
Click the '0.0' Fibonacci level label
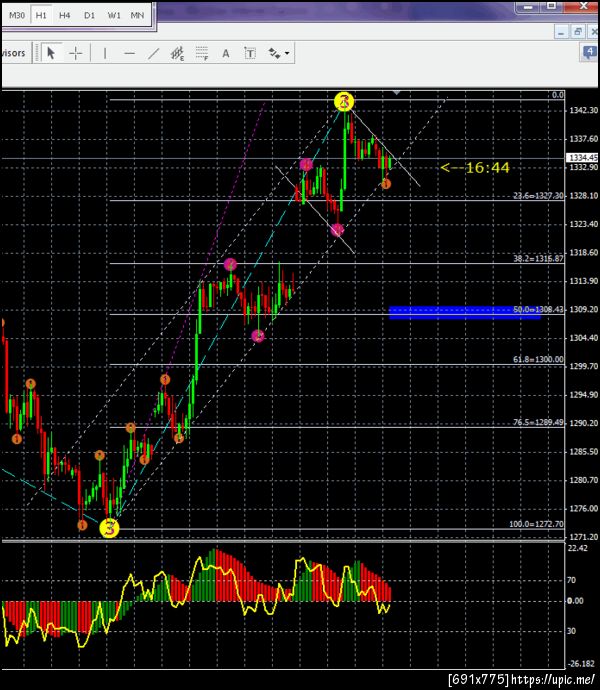(x=558, y=95)
